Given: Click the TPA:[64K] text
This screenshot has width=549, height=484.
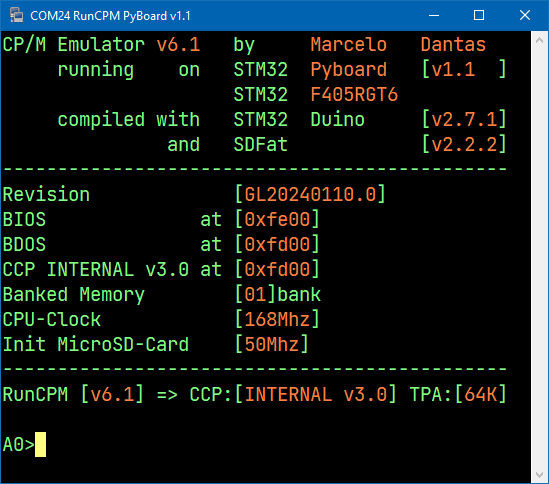Looking at the screenshot, I should [x=458, y=394].
